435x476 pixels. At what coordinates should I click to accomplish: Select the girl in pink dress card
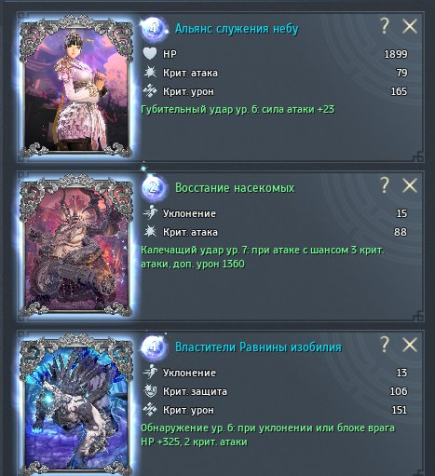[x=76, y=86]
